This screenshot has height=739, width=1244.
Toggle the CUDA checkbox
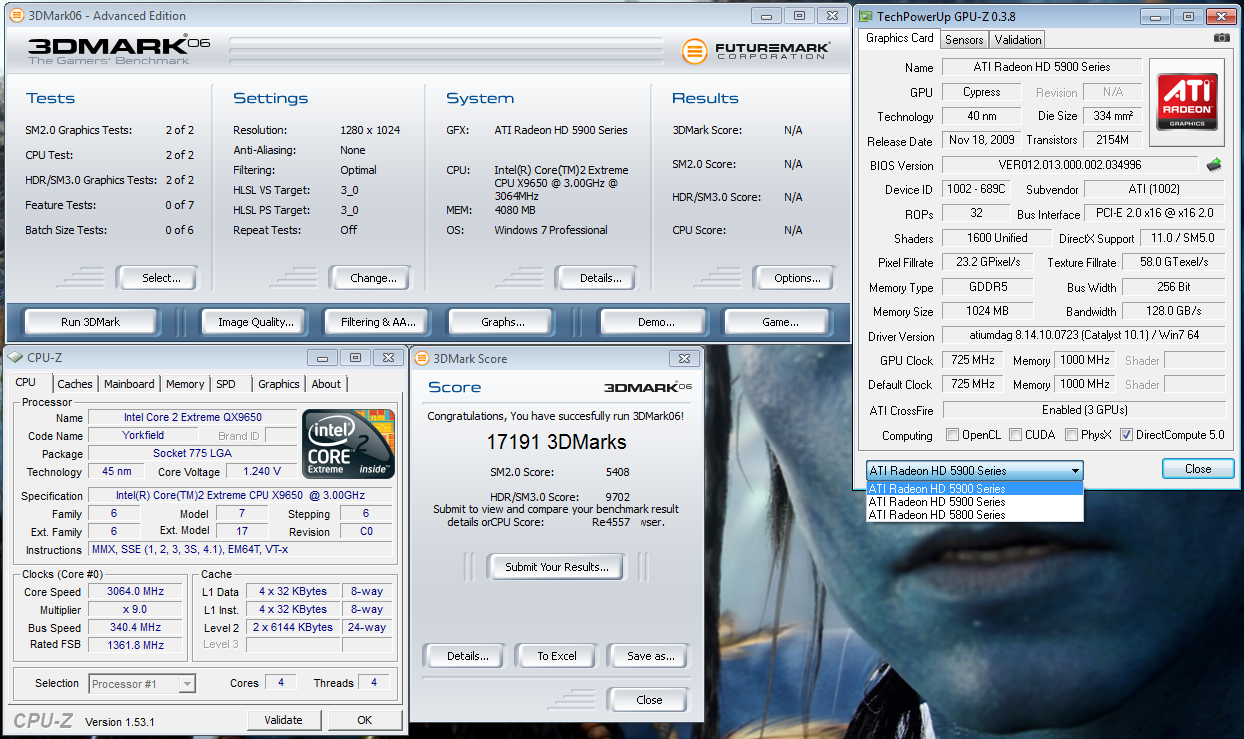[1016, 435]
